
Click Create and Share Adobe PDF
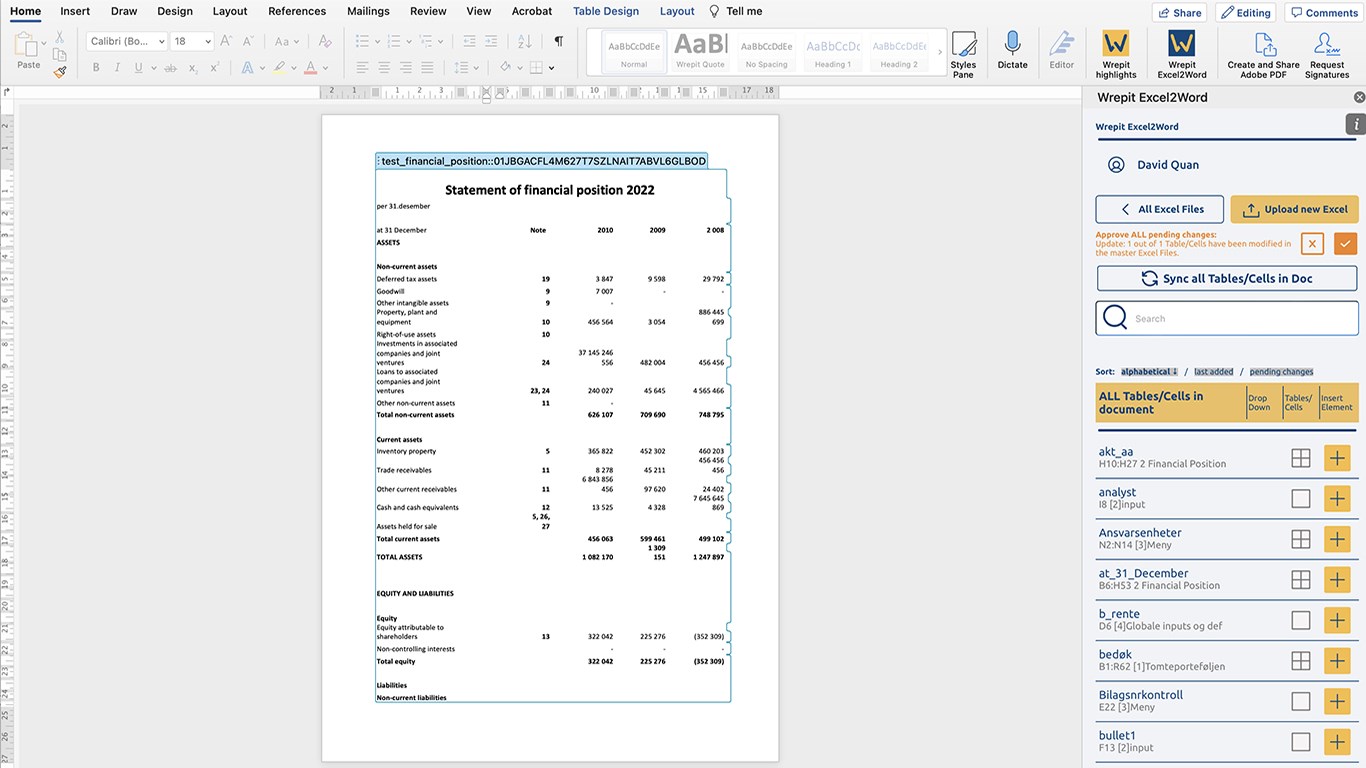[1264, 55]
